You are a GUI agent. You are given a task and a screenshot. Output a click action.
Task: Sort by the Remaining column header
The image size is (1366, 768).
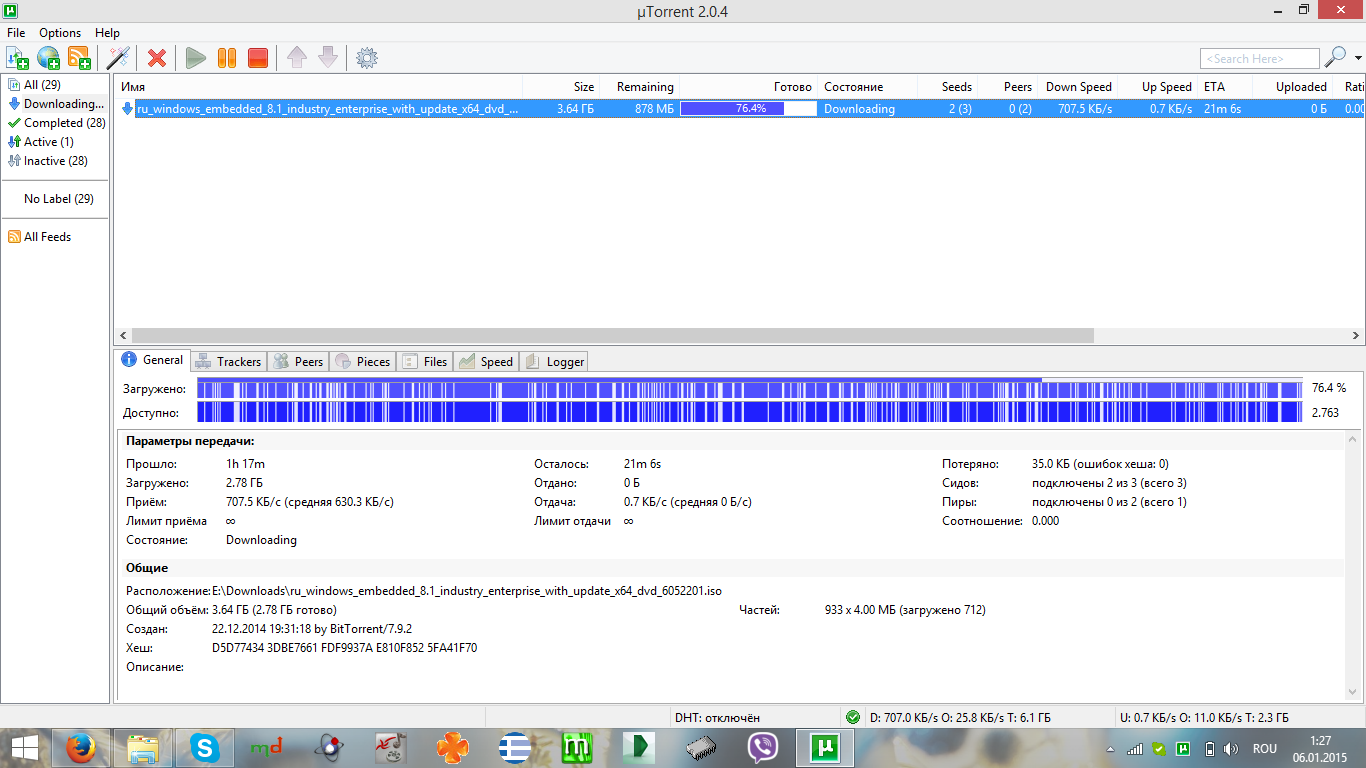(640, 87)
